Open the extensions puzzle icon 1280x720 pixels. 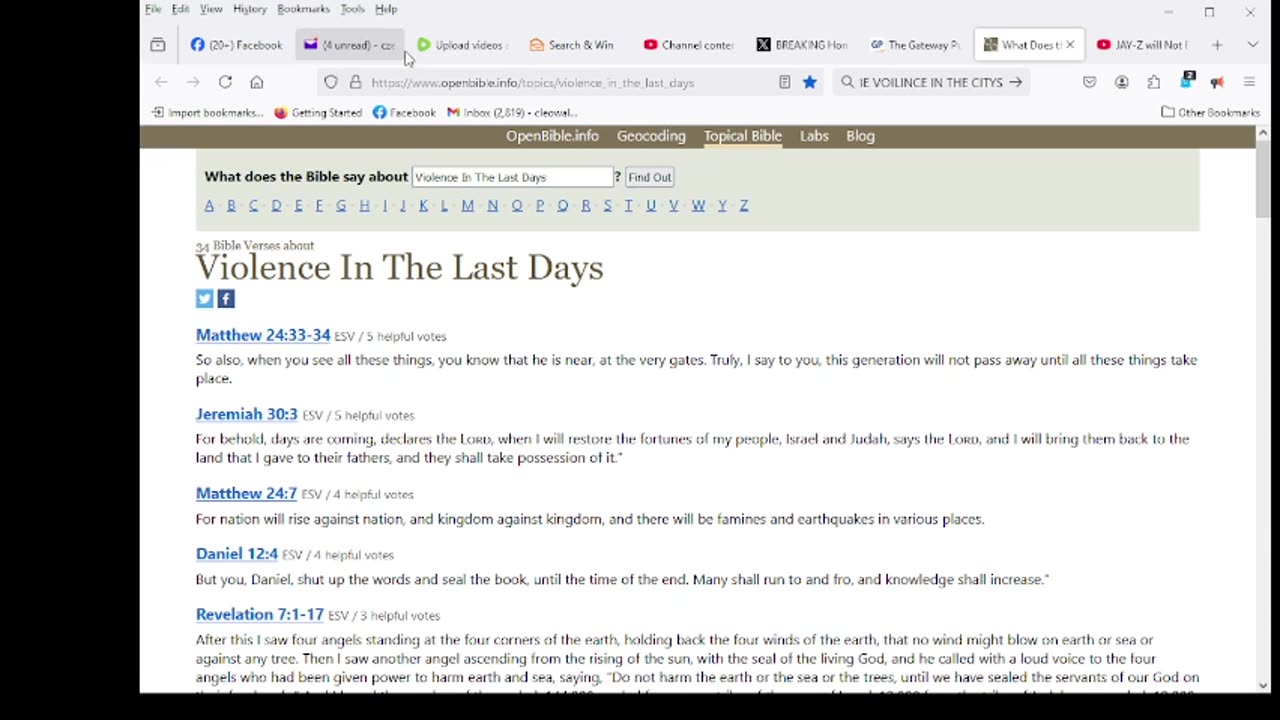(x=1154, y=82)
